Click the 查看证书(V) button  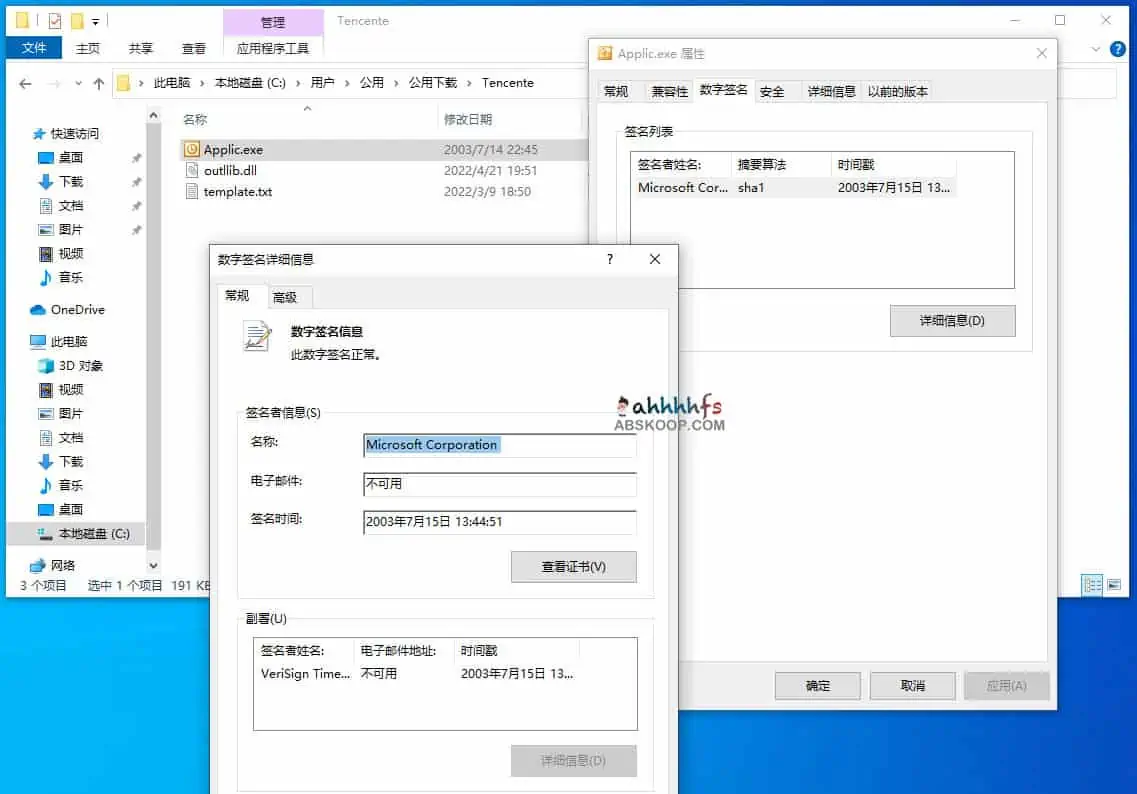(x=573, y=566)
